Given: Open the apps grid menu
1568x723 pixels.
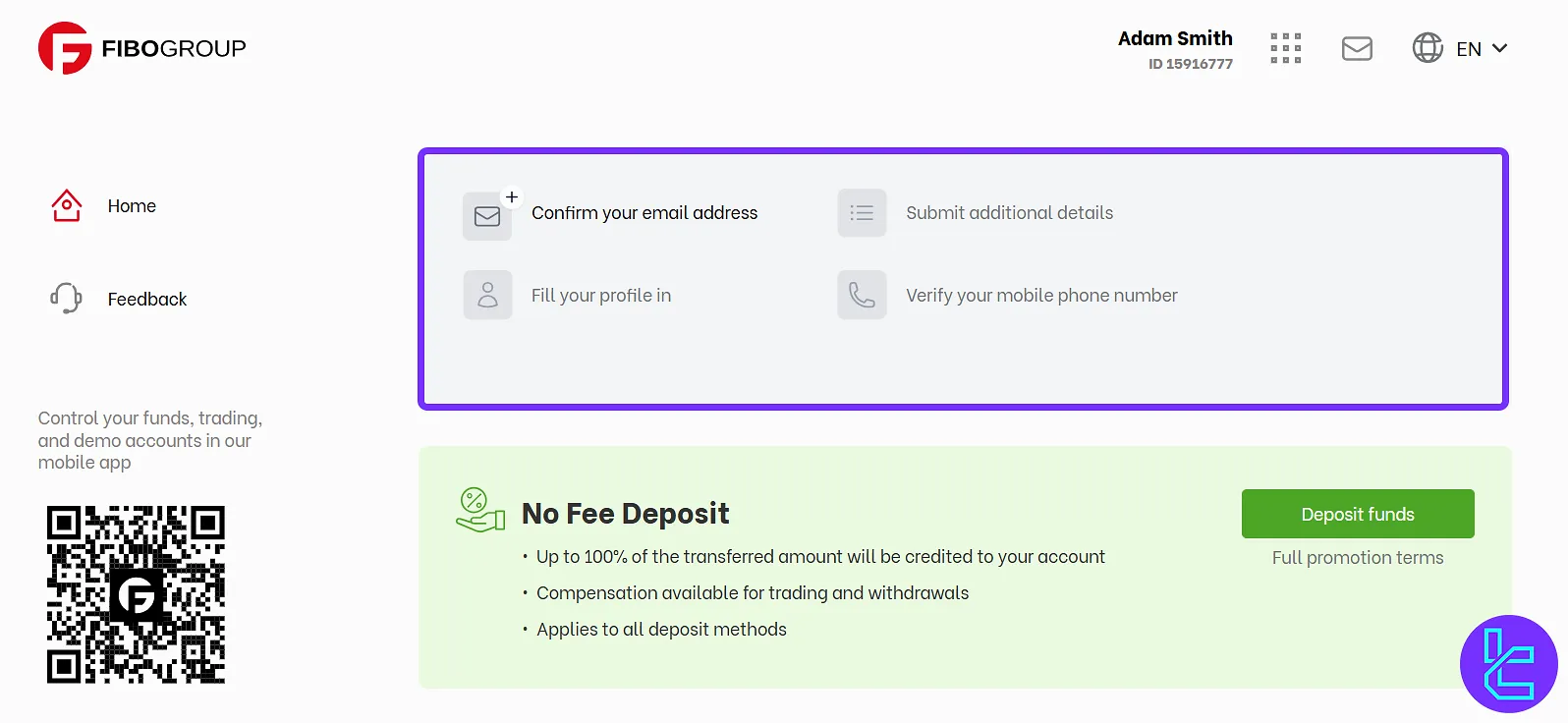Looking at the screenshot, I should click(x=1285, y=48).
